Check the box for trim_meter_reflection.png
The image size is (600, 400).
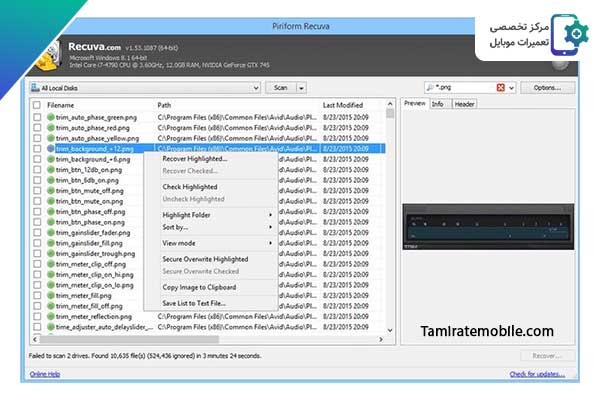coord(37,317)
